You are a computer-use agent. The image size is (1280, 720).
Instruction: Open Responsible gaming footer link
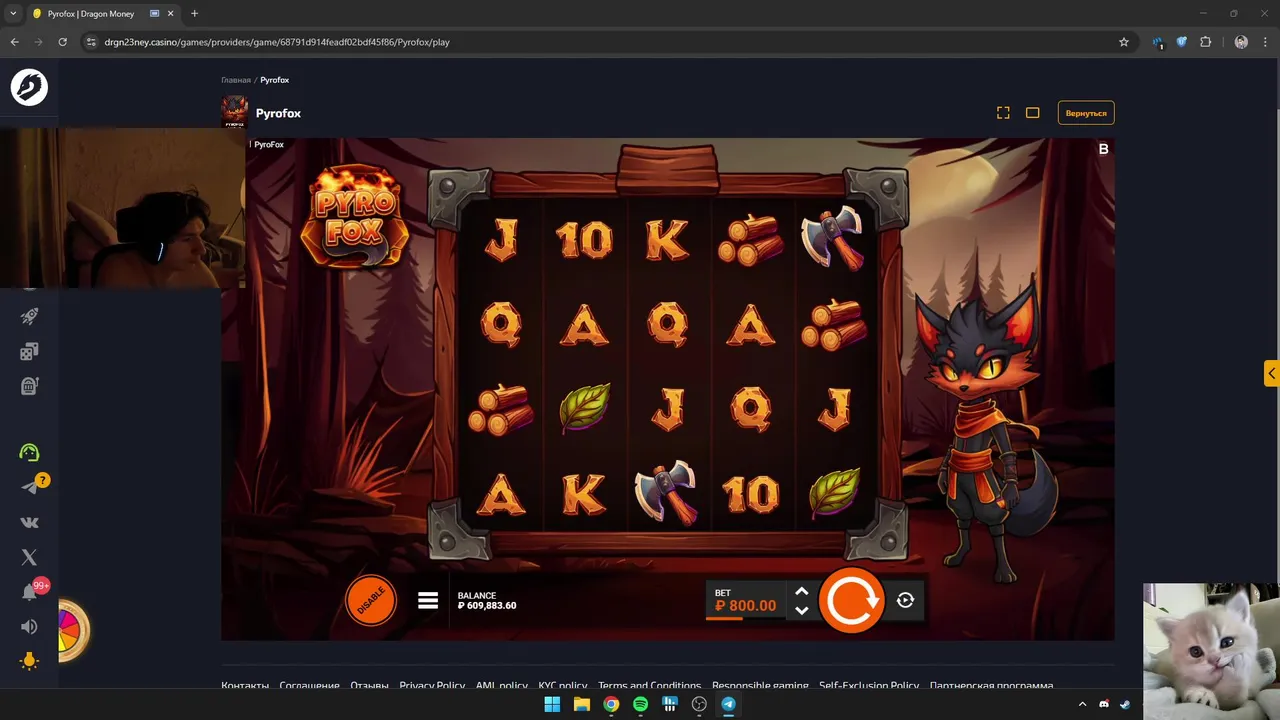(x=760, y=686)
